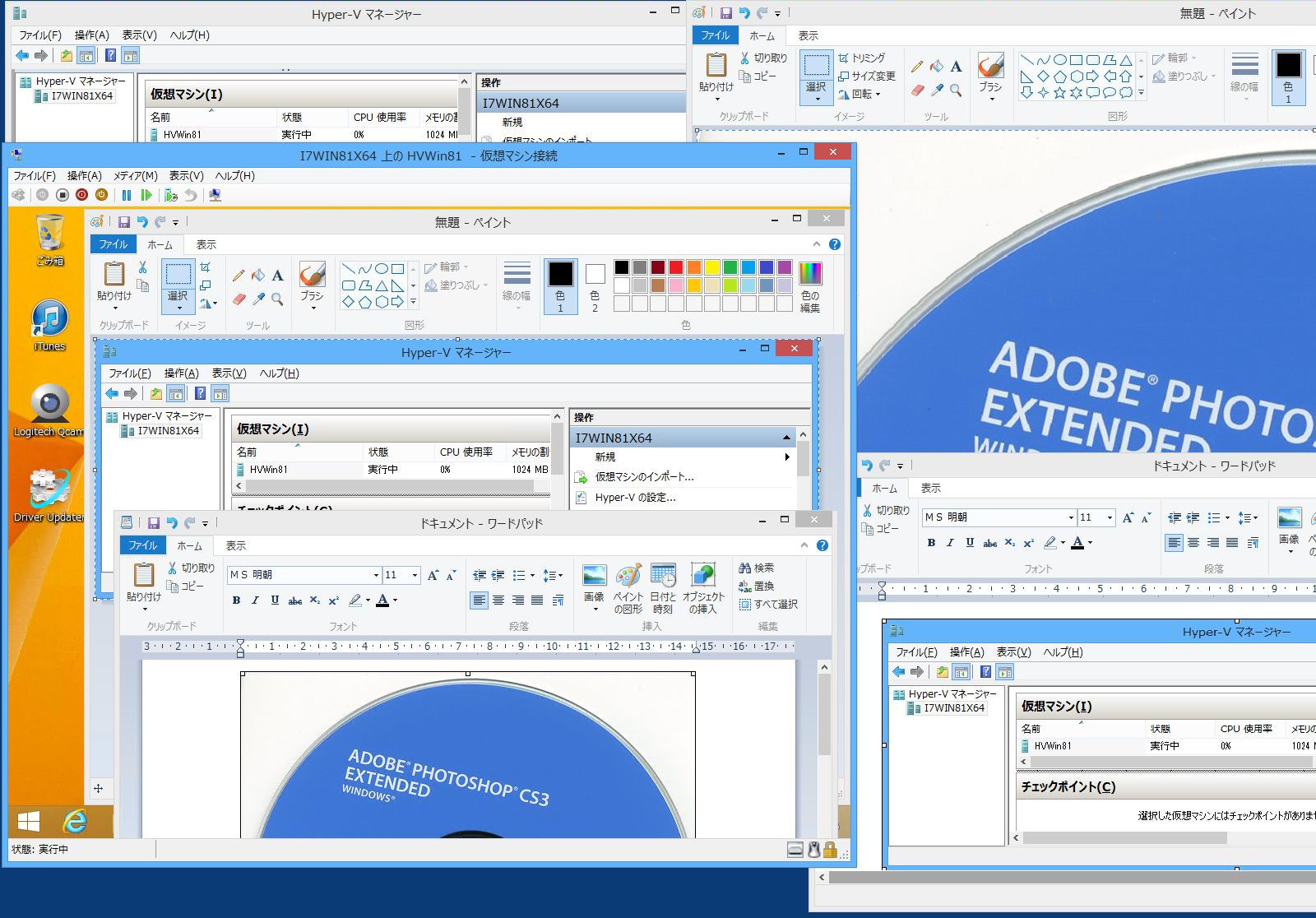Image resolution: width=1316 pixels, height=918 pixels.
Task: Click Save icon in guest Paint quick access toolbar
Action: (124, 222)
